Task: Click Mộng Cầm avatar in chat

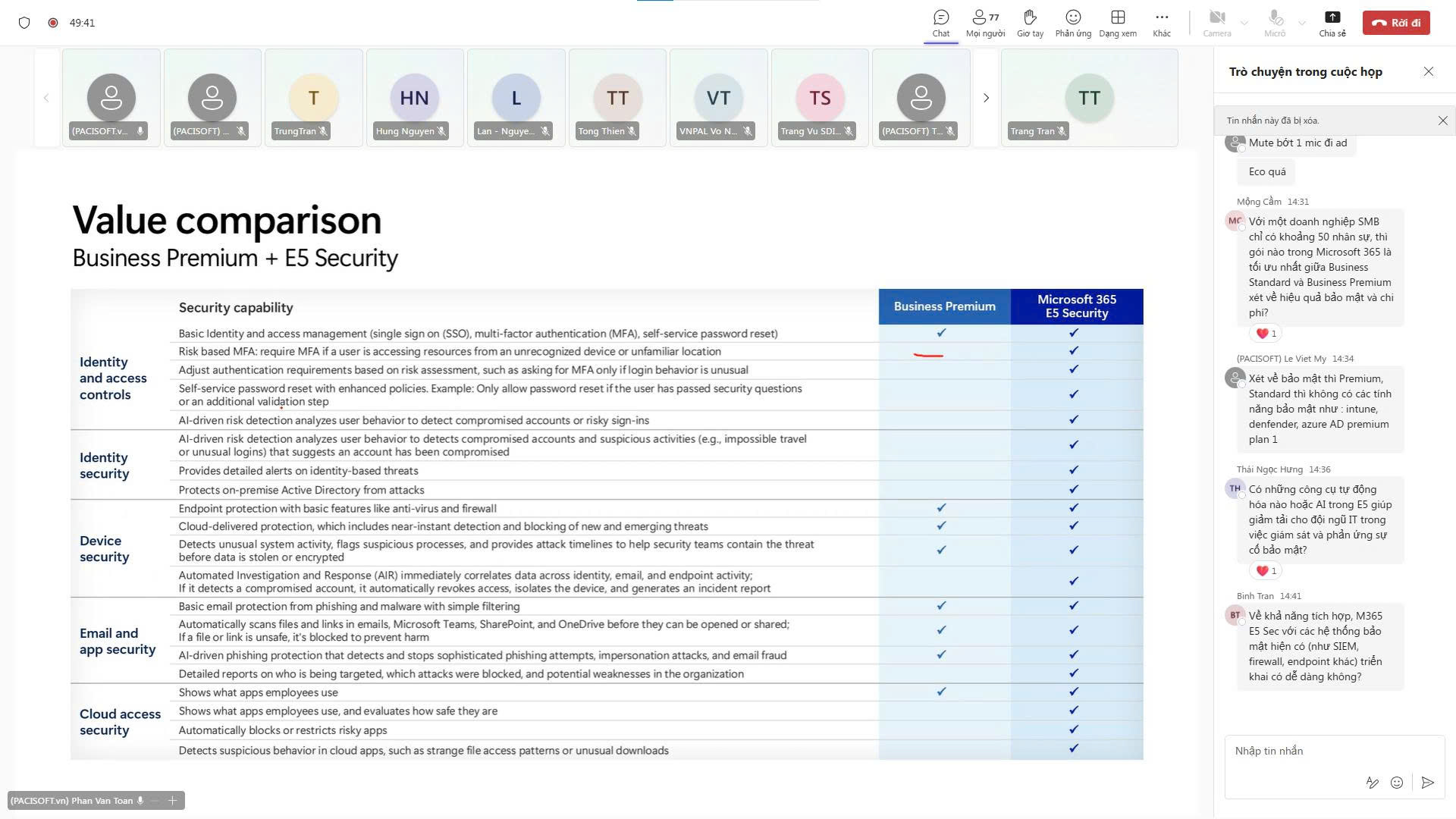Action: point(1235,221)
